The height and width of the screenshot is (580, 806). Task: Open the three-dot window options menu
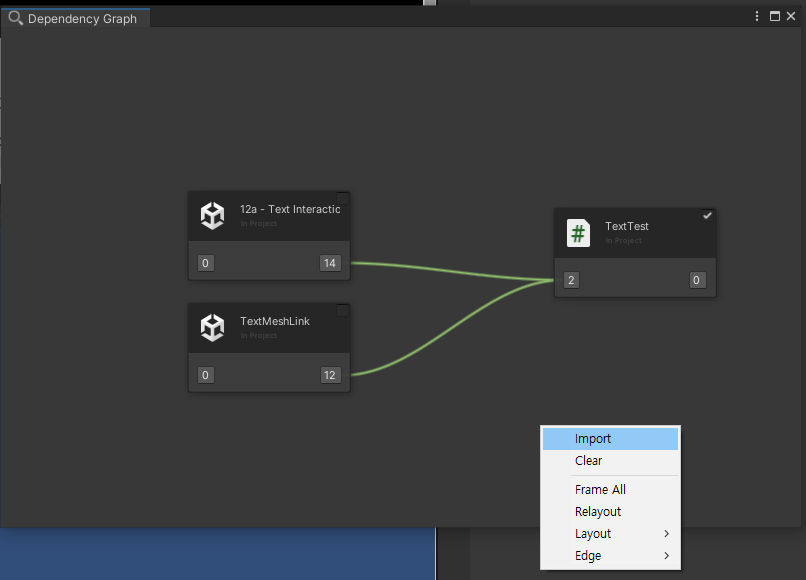point(757,16)
